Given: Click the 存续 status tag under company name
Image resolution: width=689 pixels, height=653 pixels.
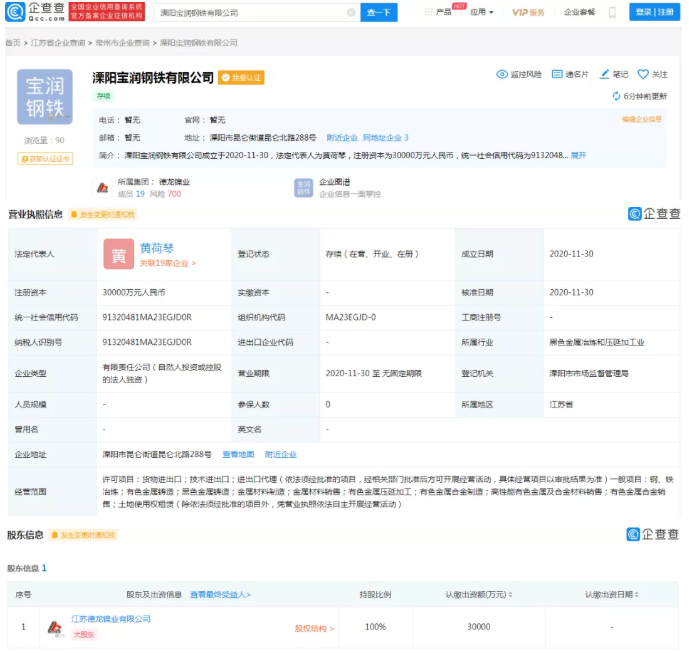Looking at the screenshot, I should click(104, 96).
